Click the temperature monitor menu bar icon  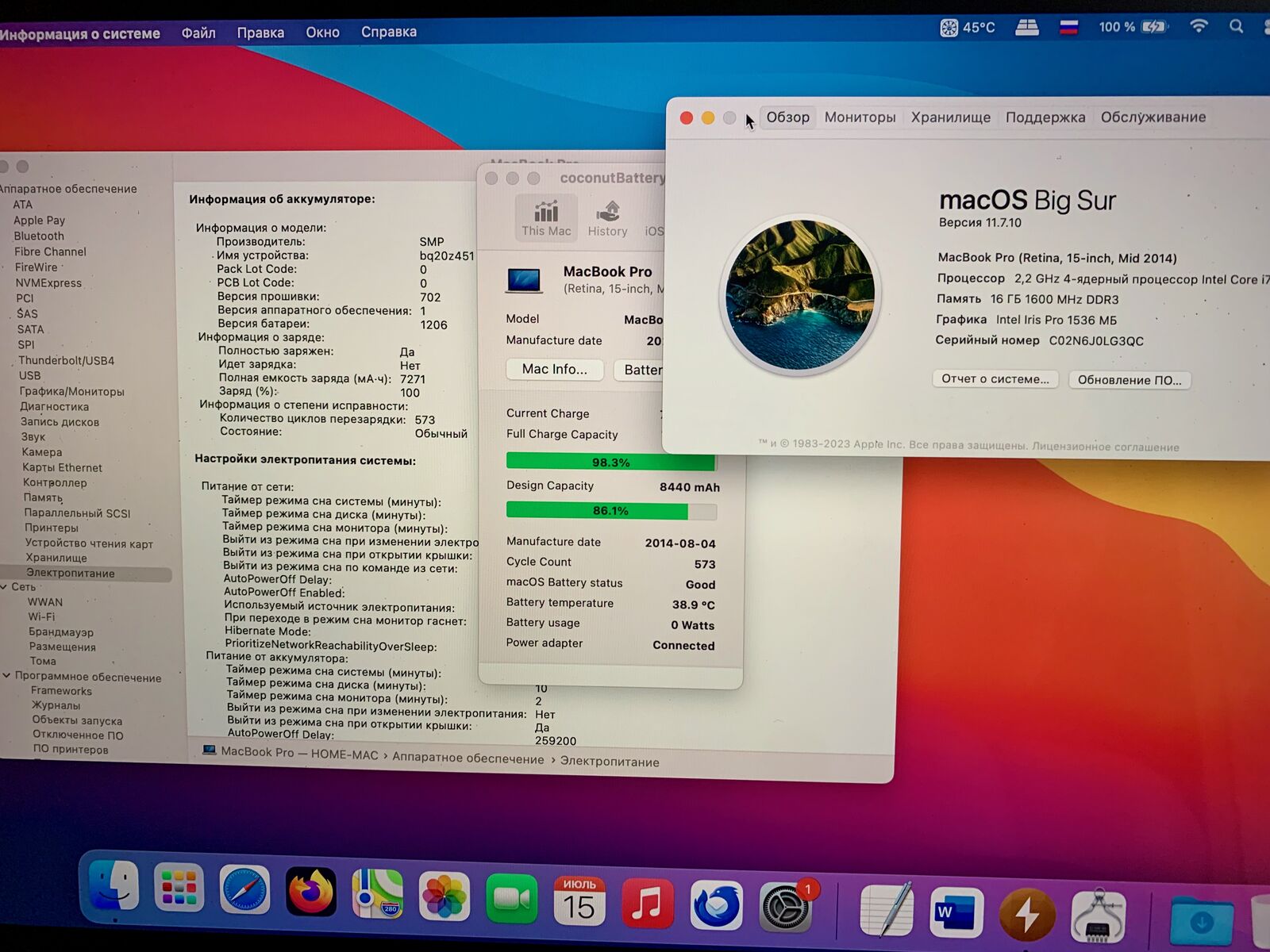(967, 28)
